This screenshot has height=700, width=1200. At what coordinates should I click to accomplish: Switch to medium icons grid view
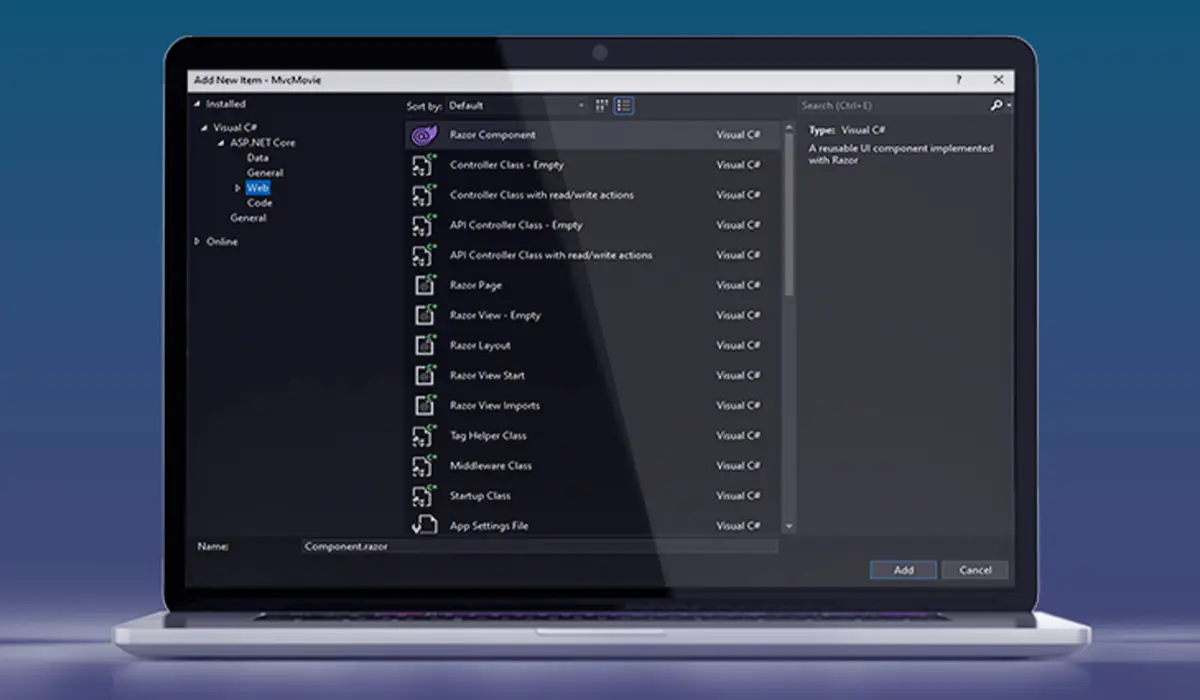tap(602, 105)
